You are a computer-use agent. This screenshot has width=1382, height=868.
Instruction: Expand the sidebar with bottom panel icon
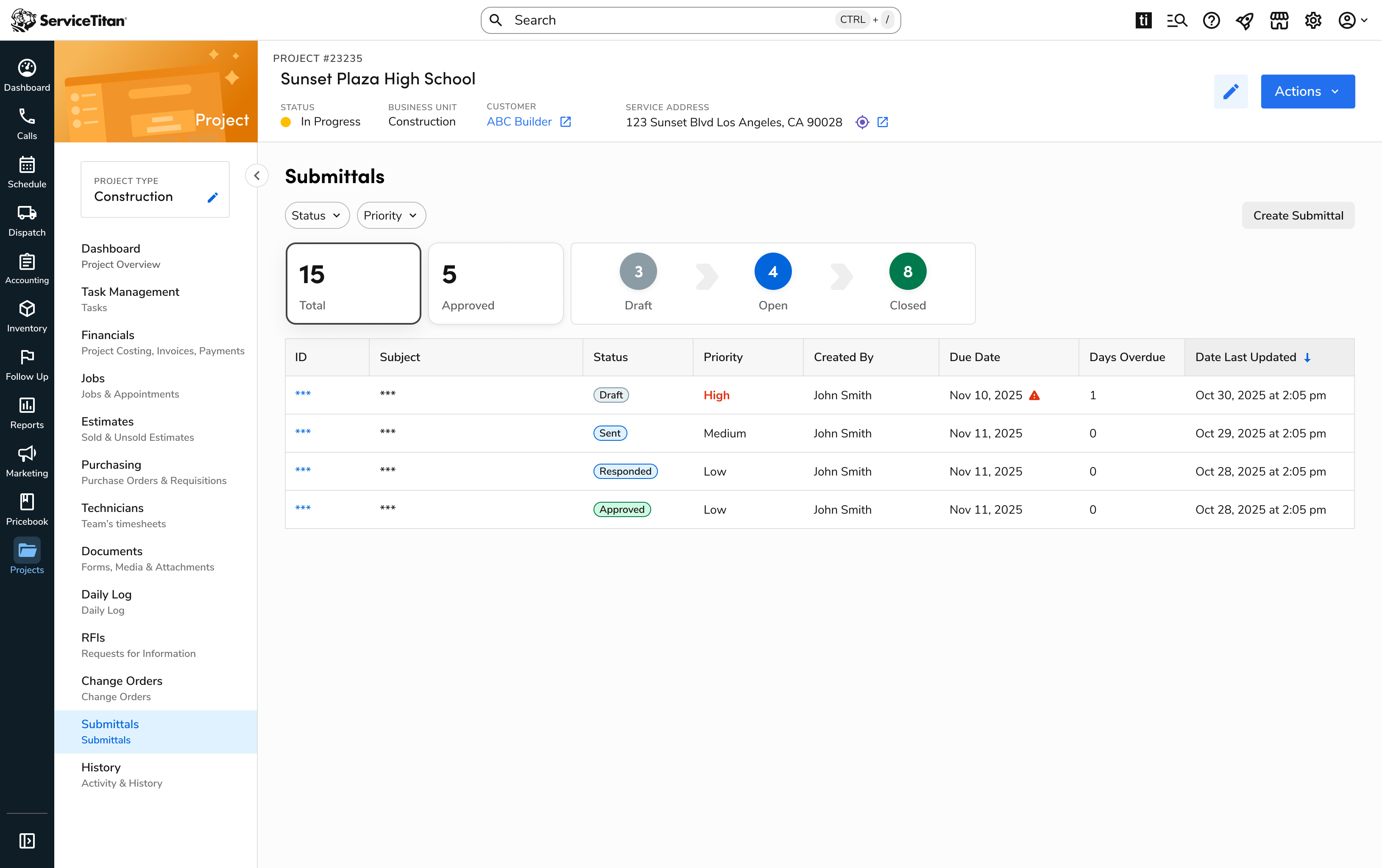tap(27, 840)
